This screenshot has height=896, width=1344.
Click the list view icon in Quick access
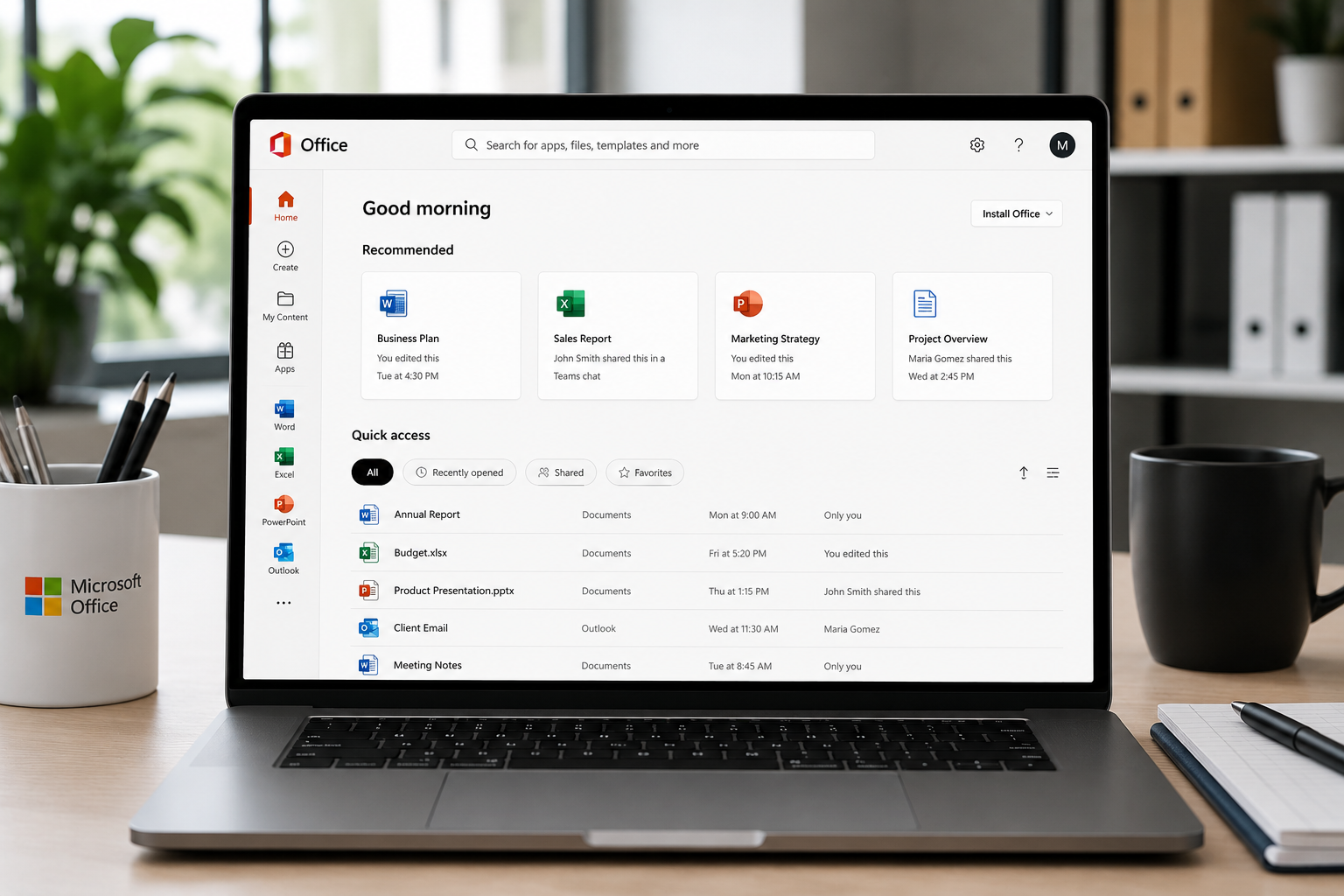[1053, 472]
